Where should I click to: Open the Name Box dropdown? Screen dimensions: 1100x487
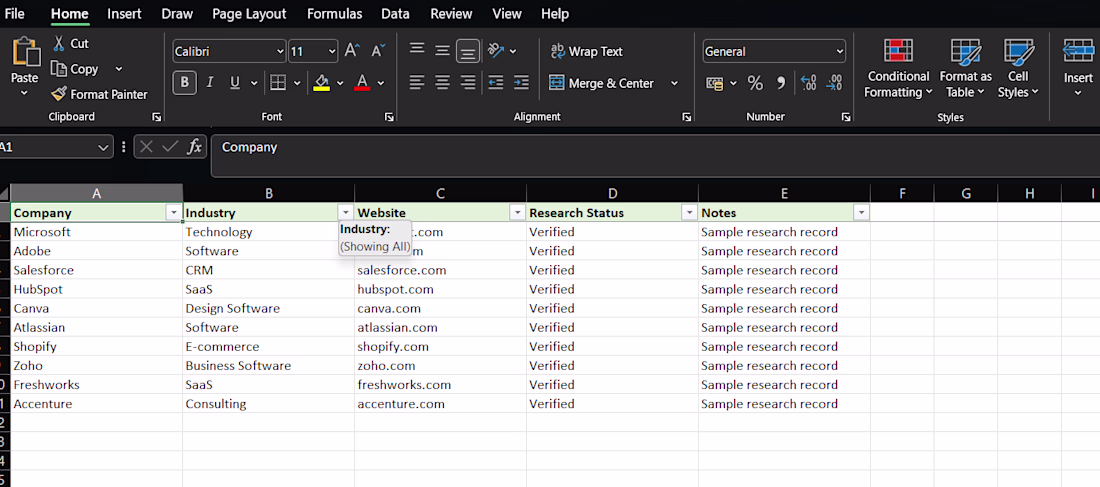pyautogui.click(x=103, y=147)
